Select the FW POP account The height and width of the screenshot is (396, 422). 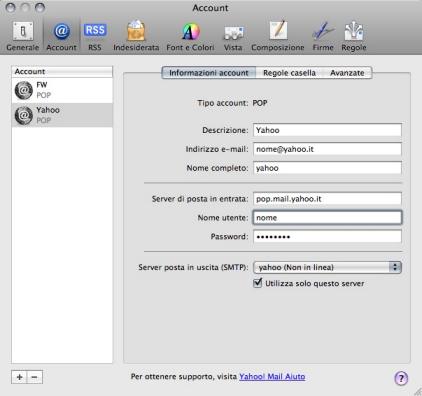tap(62, 90)
